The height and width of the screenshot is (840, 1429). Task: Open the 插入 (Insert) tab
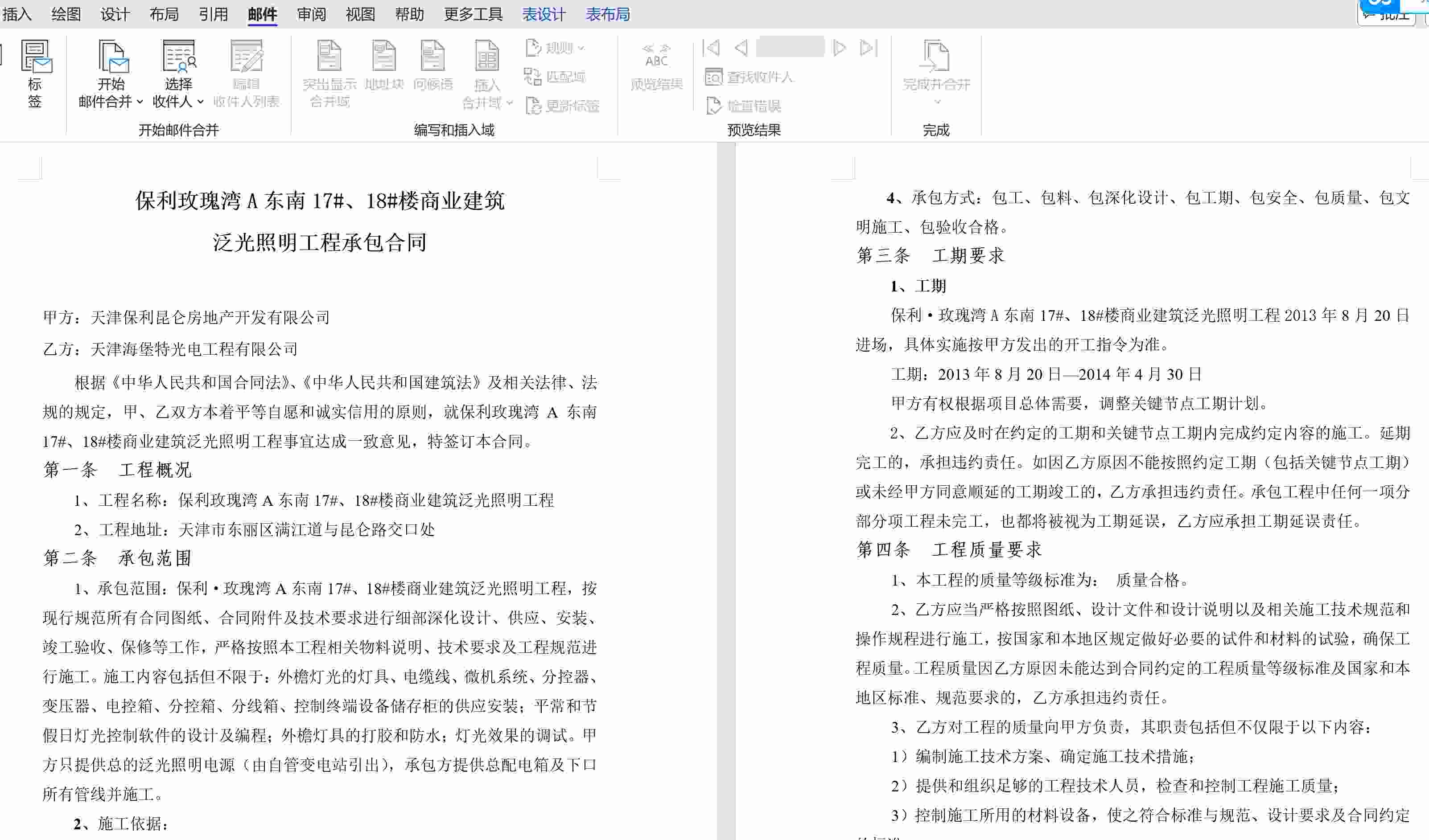coord(16,14)
